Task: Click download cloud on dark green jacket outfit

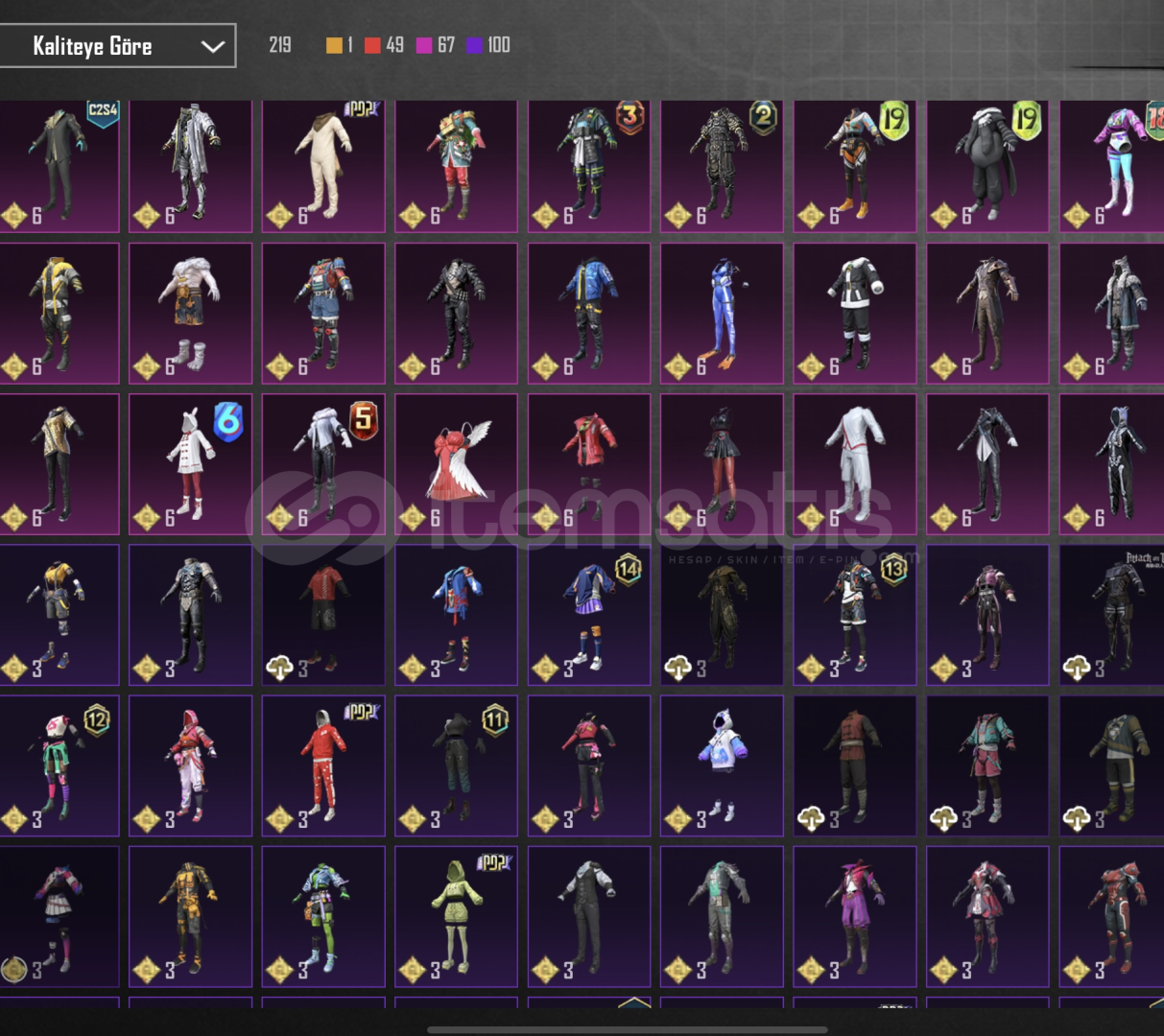Action: [1077, 818]
